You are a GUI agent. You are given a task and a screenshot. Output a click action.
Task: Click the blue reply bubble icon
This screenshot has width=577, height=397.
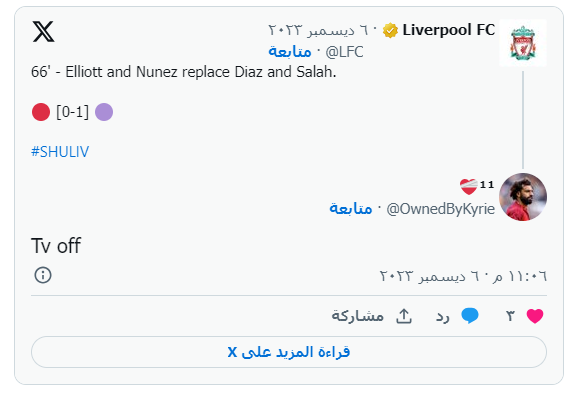(470, 316)
